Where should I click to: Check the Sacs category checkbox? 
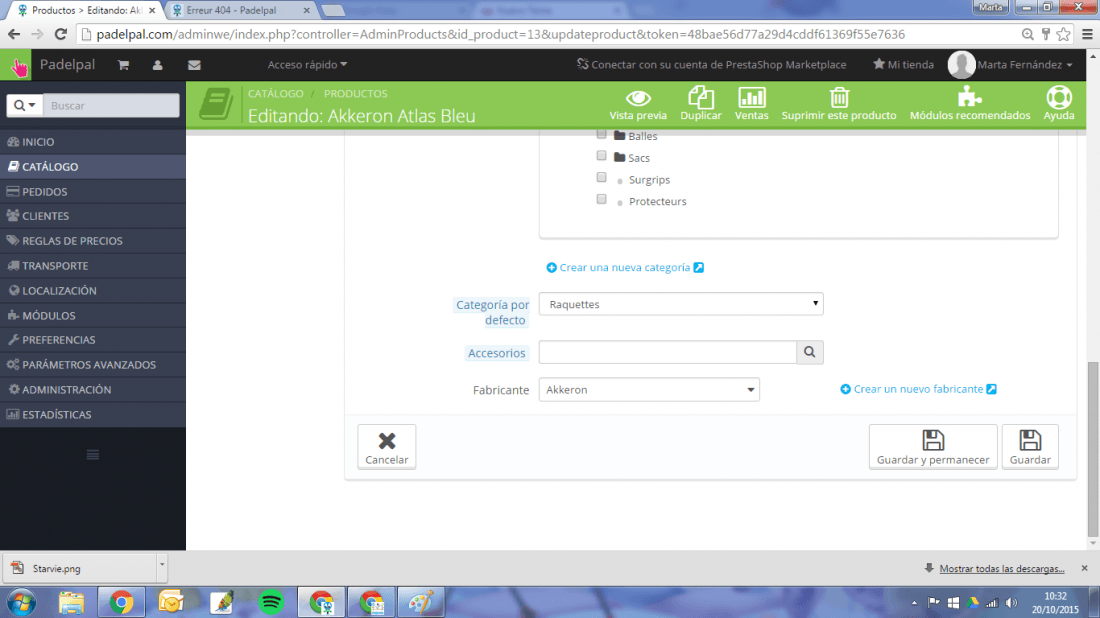pyautogui.click(x=601, y=156)
